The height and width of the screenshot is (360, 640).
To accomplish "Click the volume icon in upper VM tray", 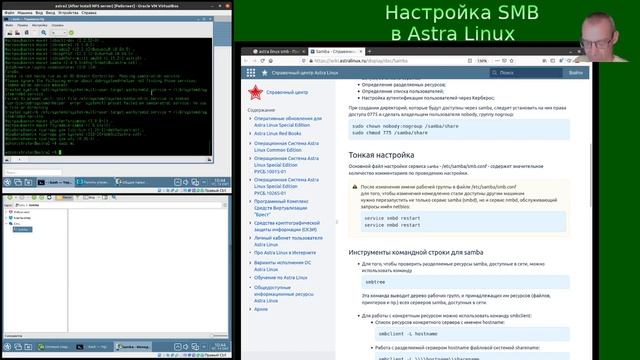I will 186,182.
